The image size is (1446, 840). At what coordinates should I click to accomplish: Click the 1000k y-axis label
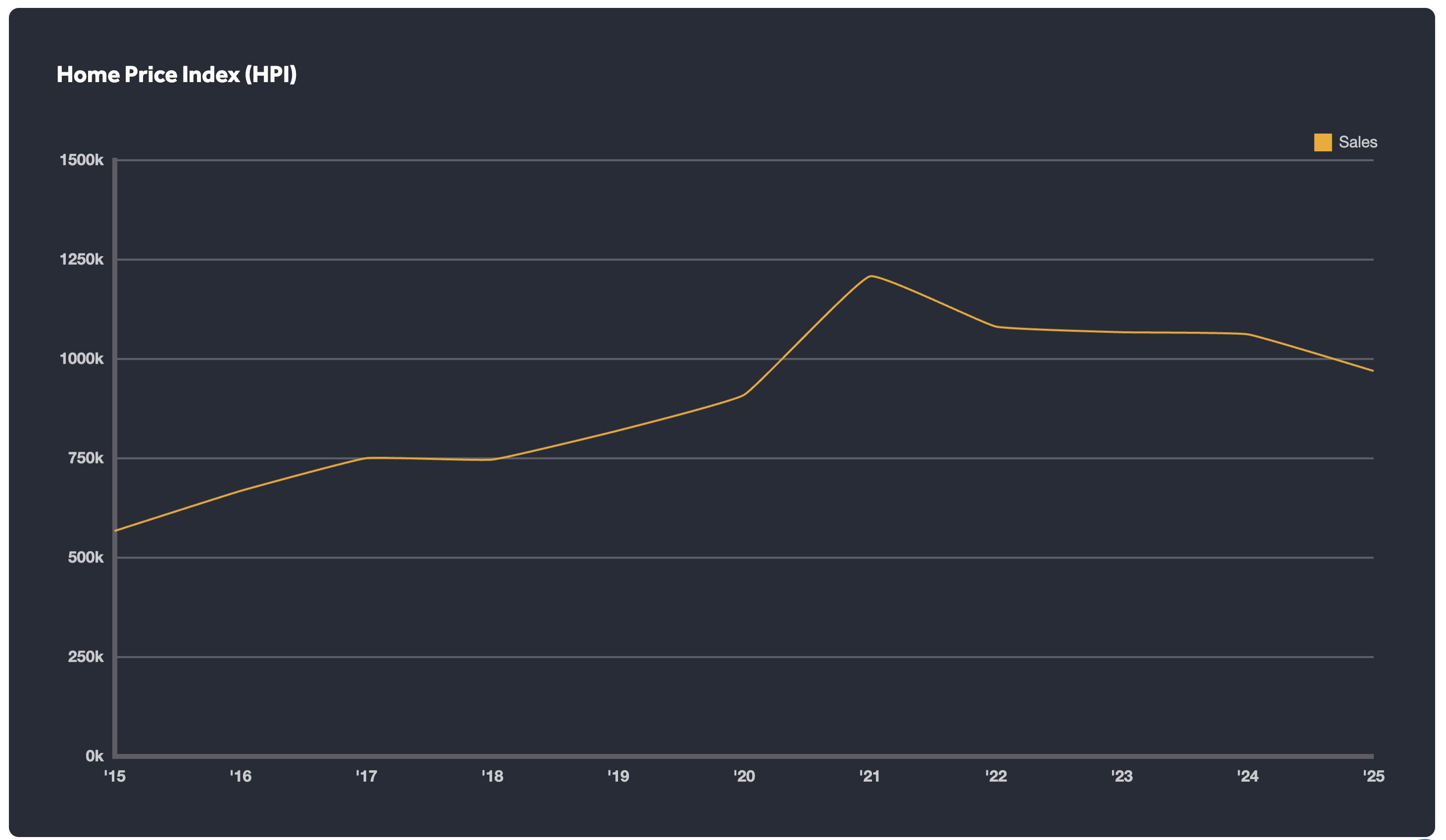point(82,359)
